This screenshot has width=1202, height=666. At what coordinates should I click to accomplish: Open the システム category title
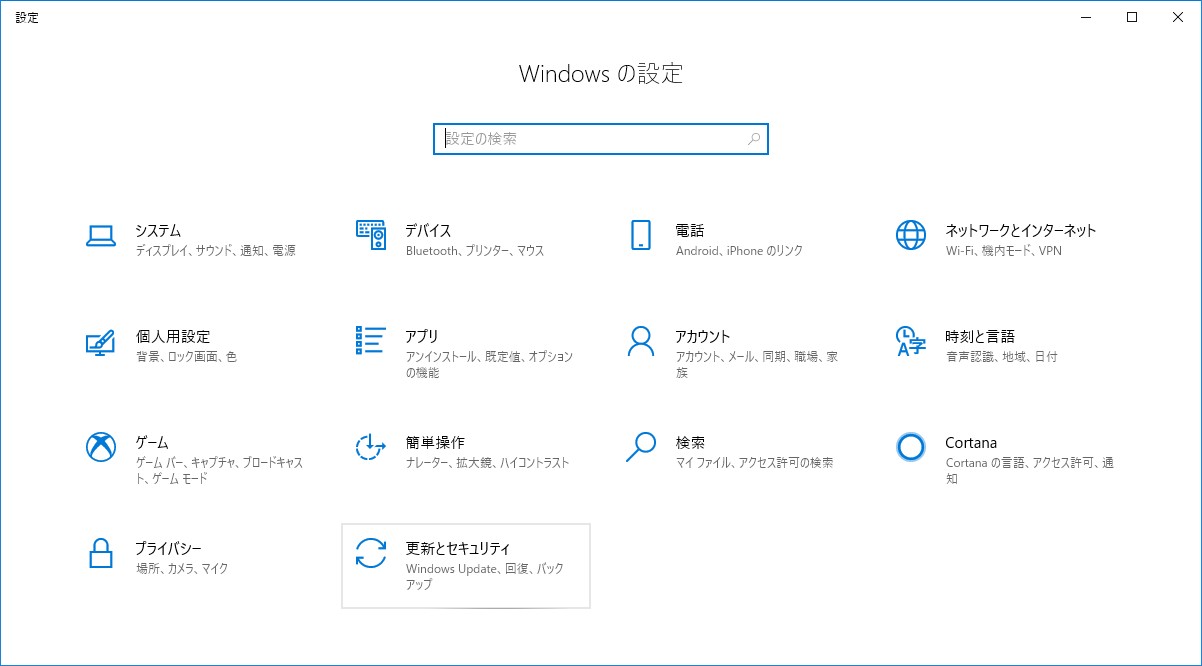(158, 230)
